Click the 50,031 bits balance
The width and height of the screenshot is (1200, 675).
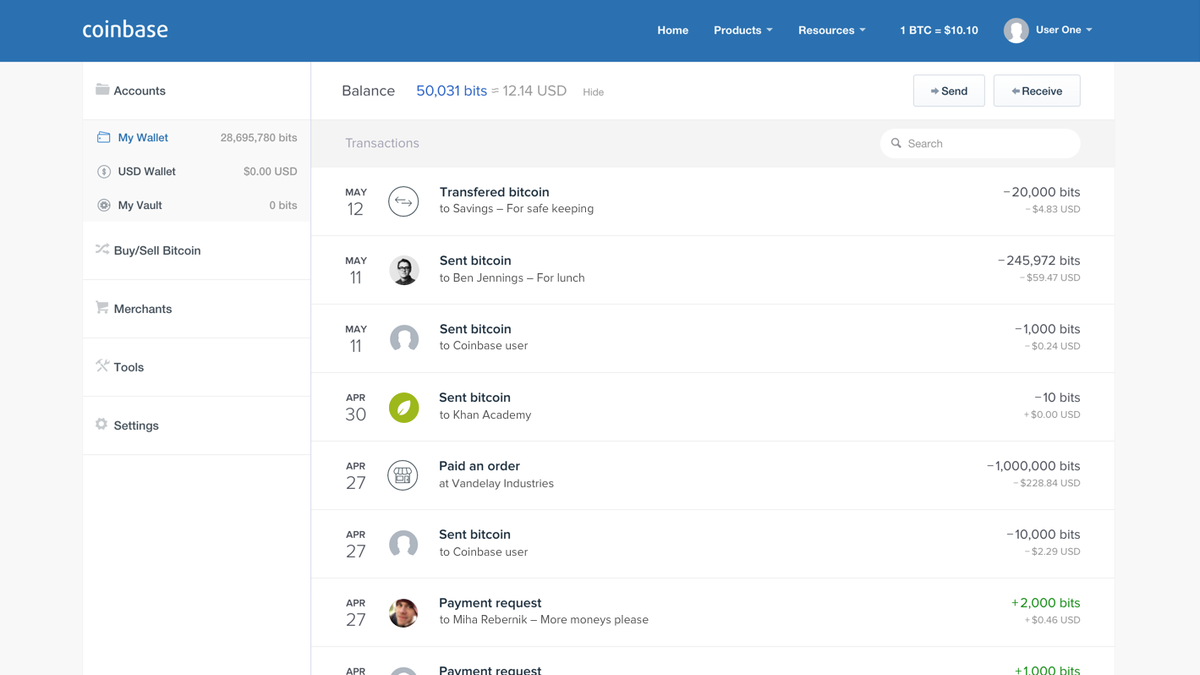[x=451, y=90]
